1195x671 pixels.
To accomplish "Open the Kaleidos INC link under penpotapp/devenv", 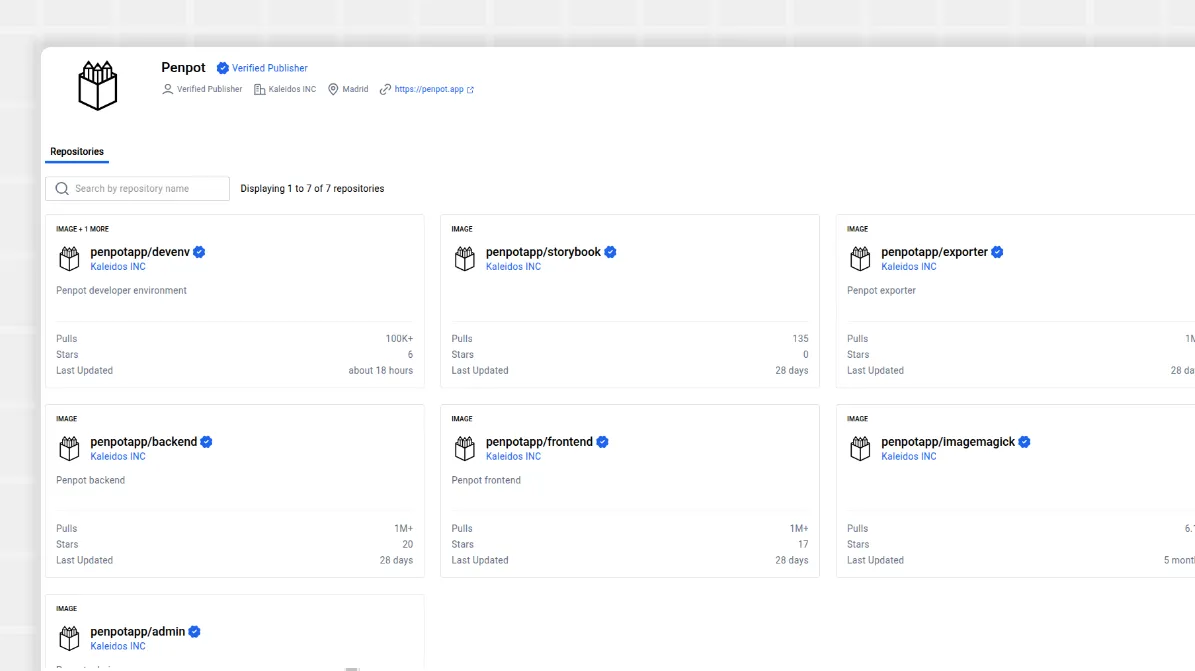I will pos(117,266).
